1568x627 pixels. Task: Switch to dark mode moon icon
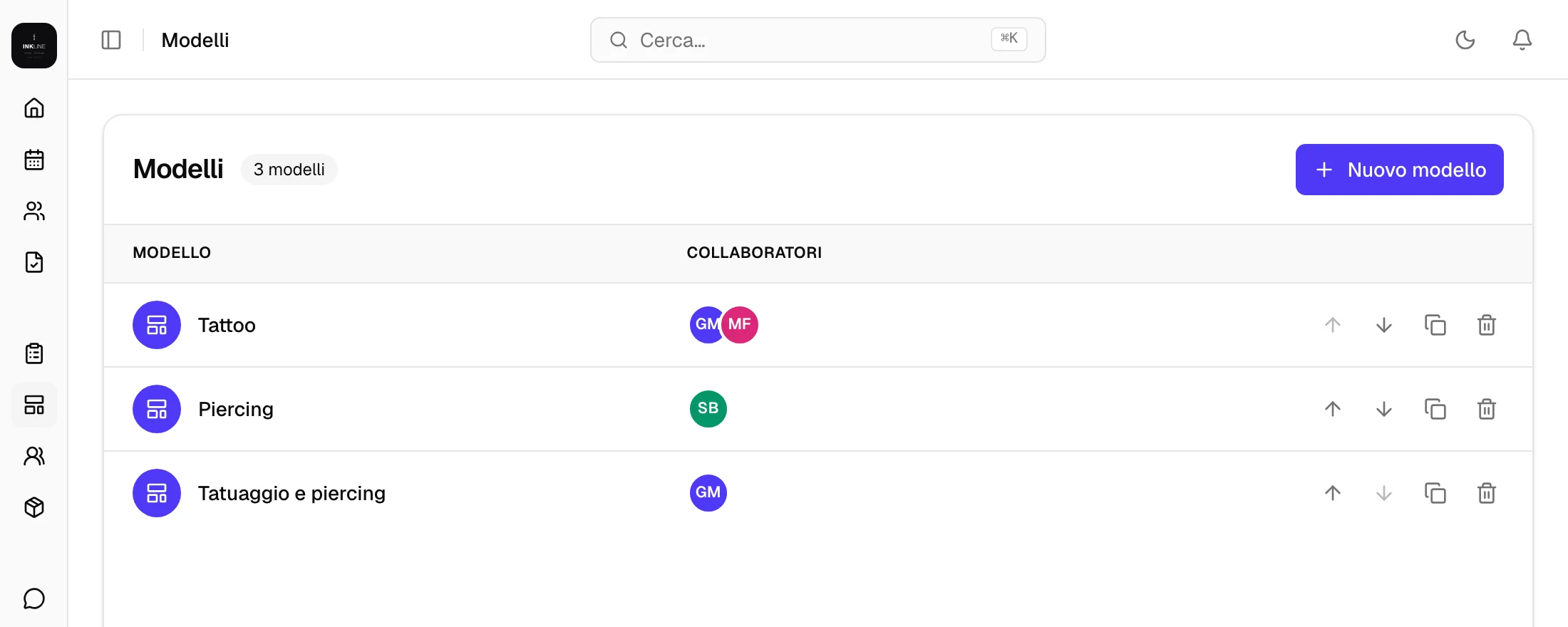click(x=1465, y=40)
